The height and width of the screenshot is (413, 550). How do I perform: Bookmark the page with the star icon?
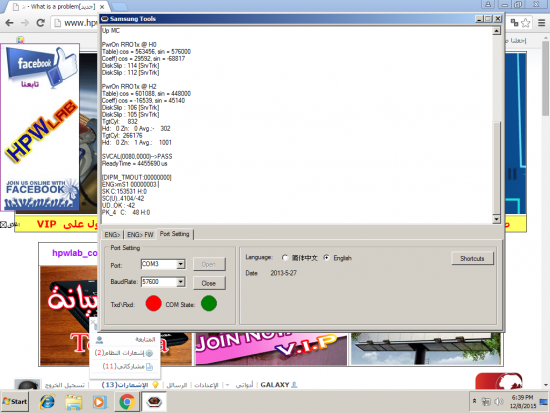click(525, 23)
